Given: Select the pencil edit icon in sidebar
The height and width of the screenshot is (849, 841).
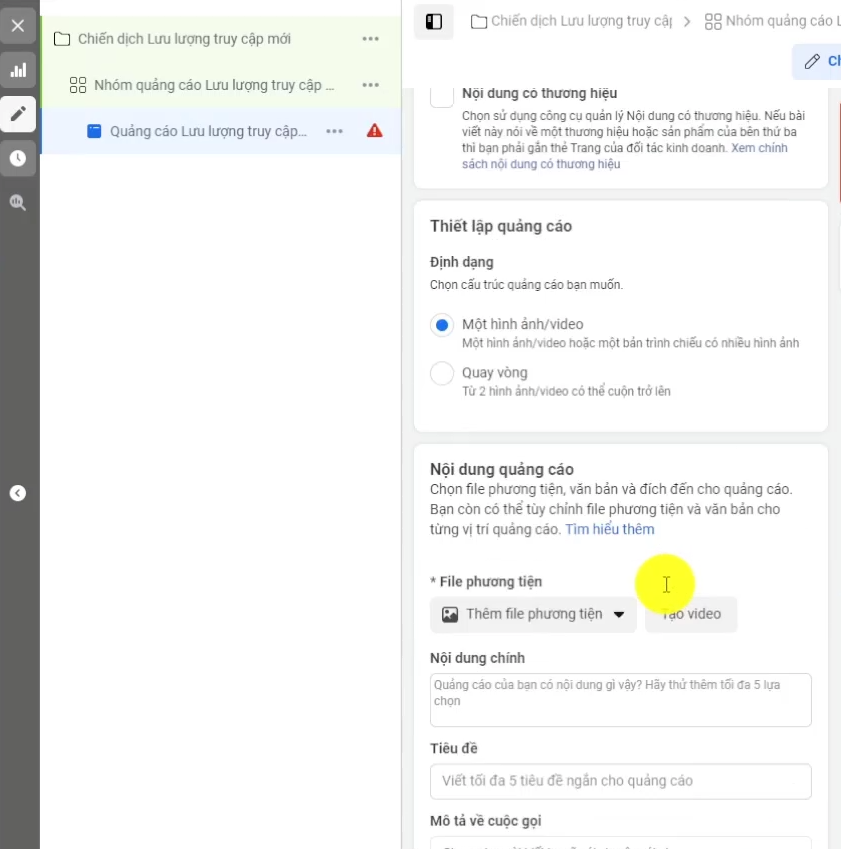Looking at the screenshot, I should pyautogui.click(x=18, y=114).
